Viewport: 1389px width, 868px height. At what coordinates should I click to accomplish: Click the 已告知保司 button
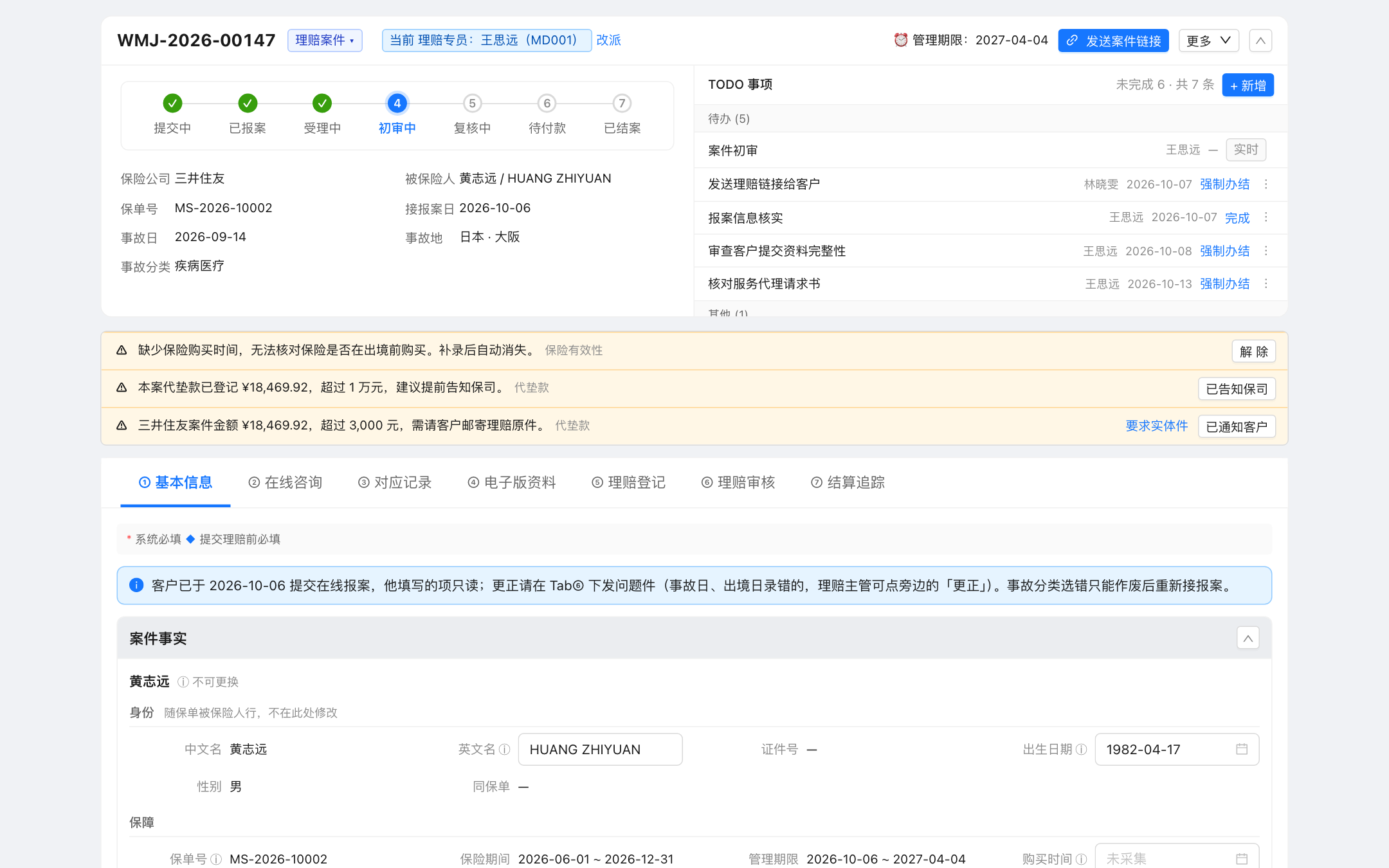click(x=1237, y=389)
